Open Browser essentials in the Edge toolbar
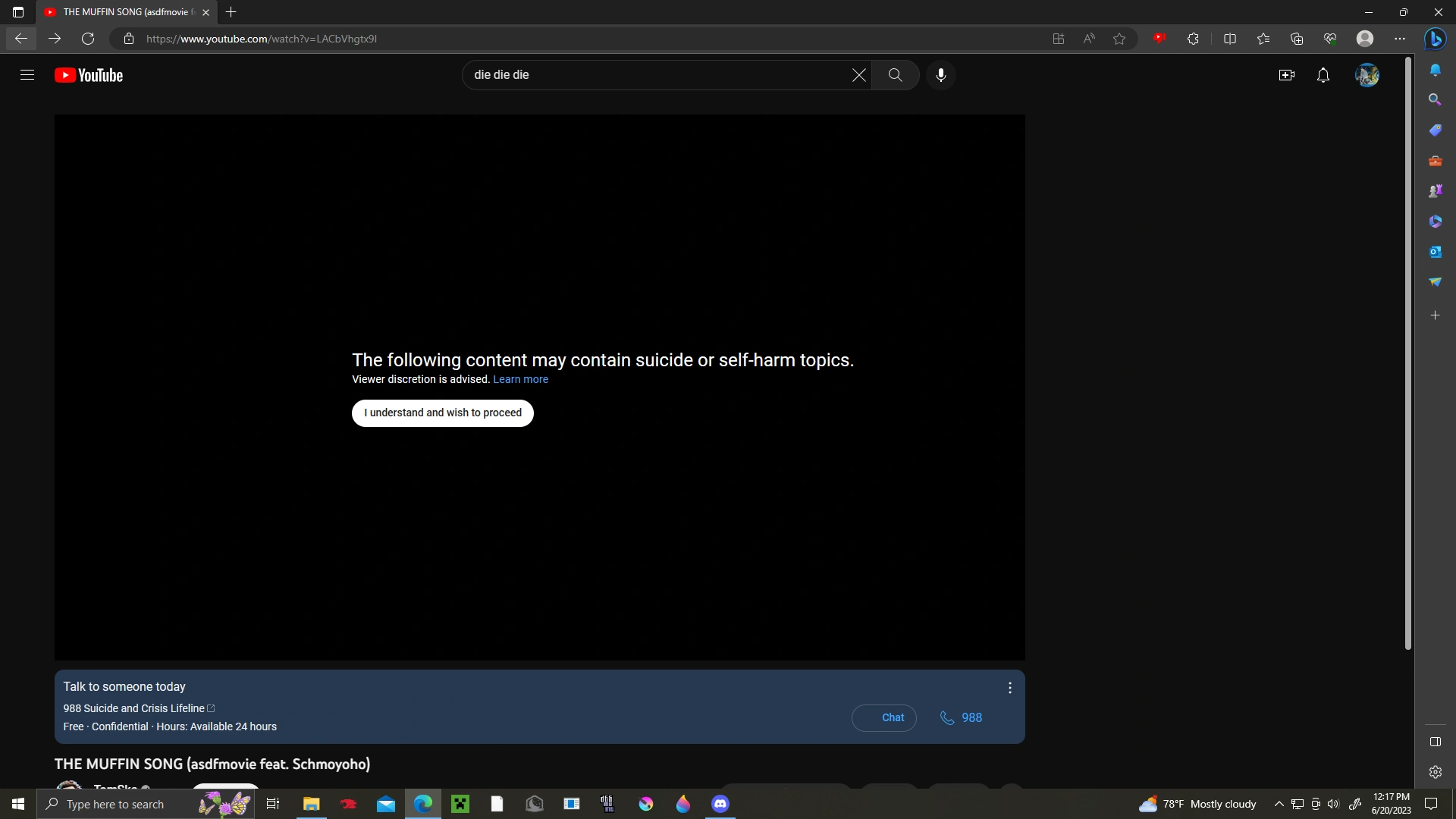 coord(1330,39)
